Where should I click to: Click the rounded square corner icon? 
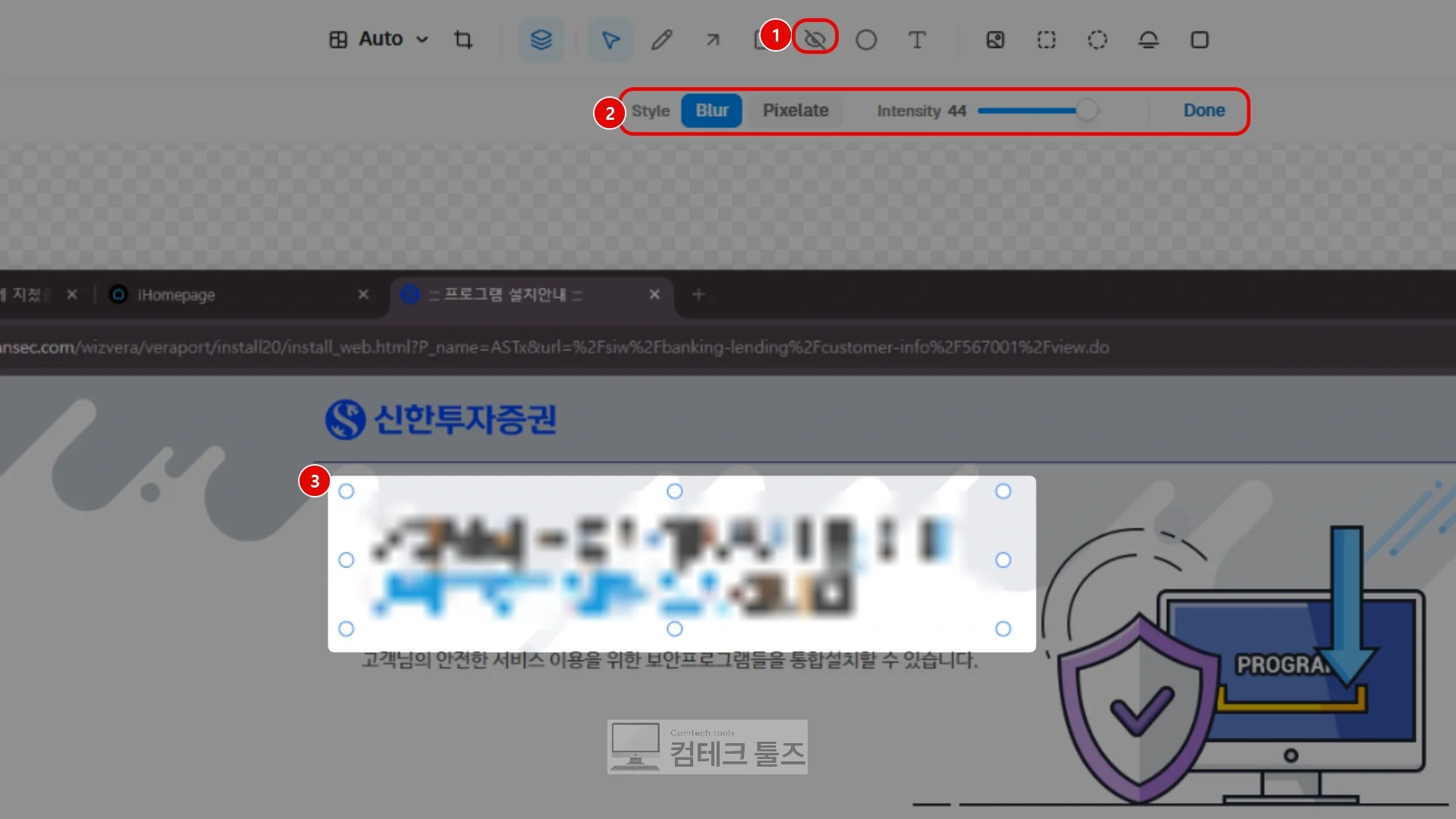click(1200, 39)
